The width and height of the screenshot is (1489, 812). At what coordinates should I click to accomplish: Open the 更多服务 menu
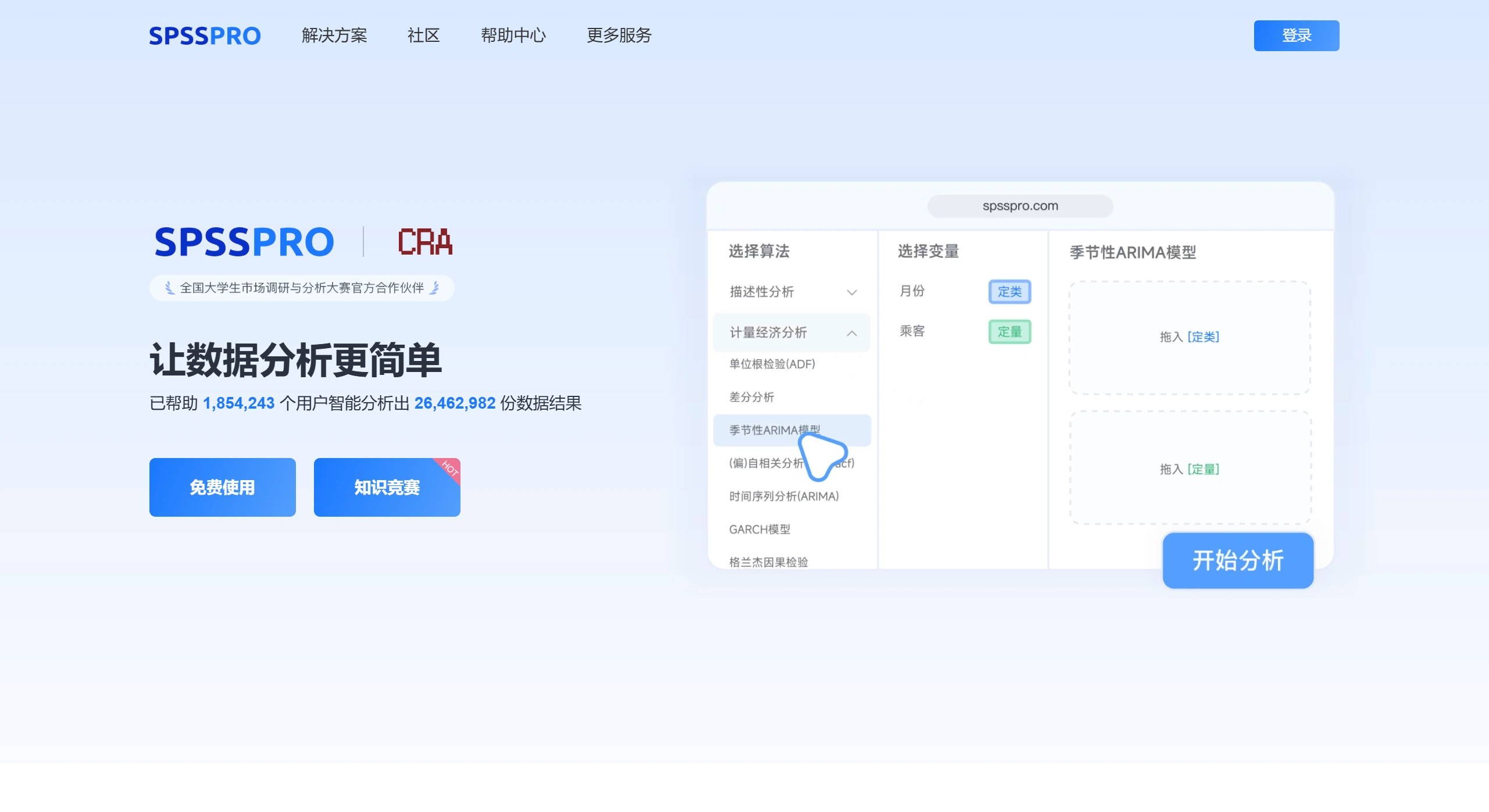[x=618, y=35]
